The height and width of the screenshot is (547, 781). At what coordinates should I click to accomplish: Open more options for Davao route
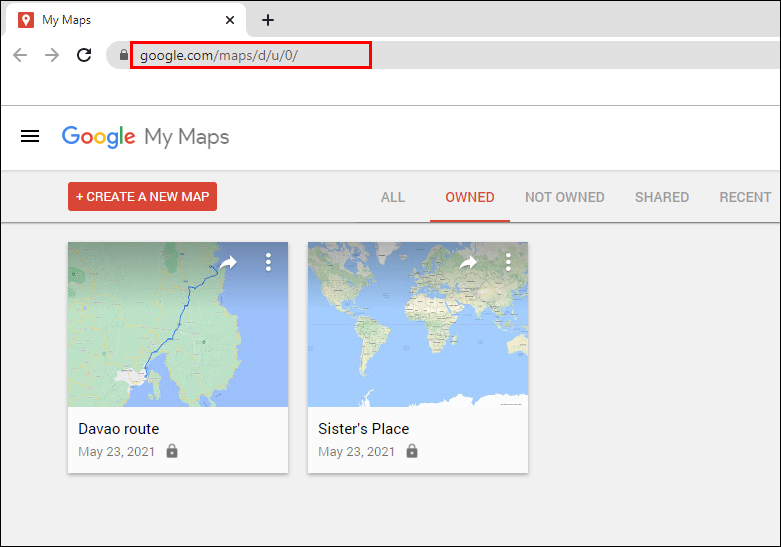[x=268, y=262]
